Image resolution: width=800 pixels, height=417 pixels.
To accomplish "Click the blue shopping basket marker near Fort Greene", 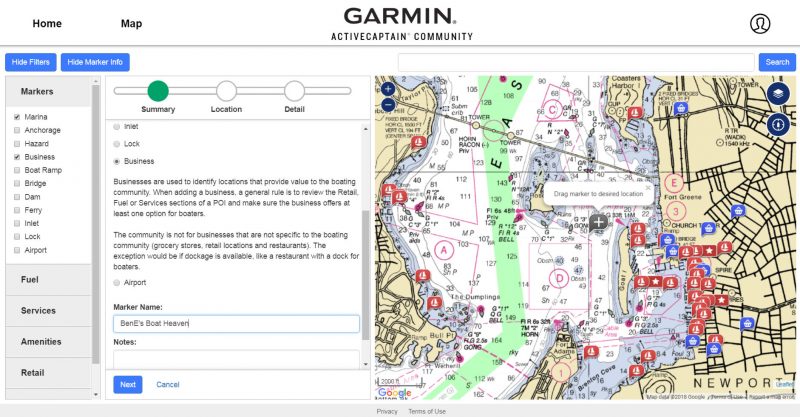I will tap(737, 211).
